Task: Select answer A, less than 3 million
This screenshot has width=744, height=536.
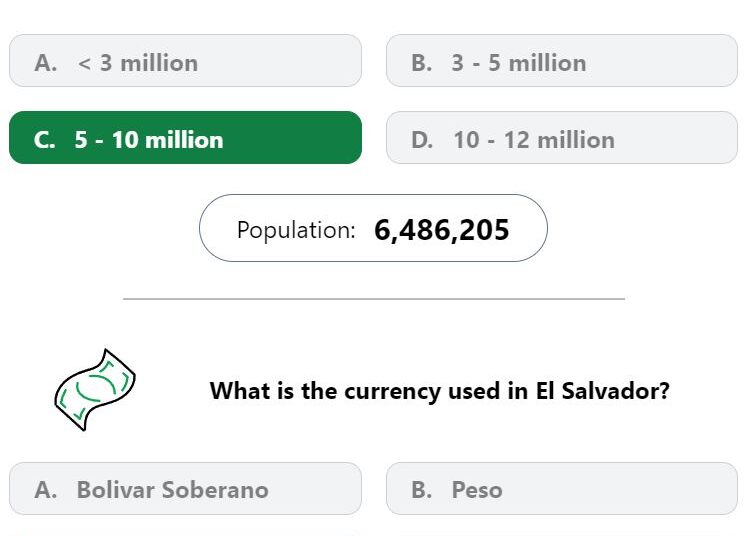Action: [x=186, y=61]
